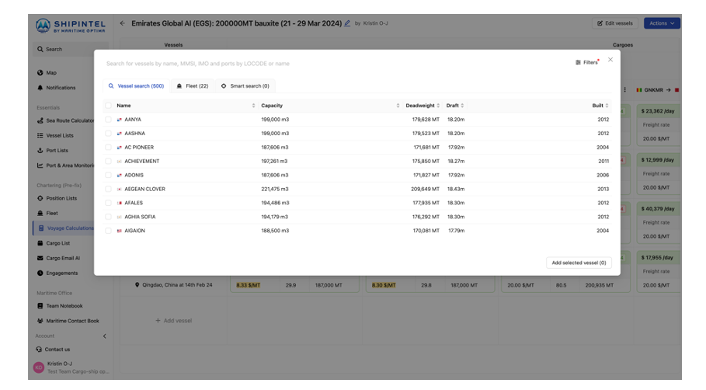Tick the AEGEAN CLOVER row checkbox
The width and height of the screenshot is (706, 390).
108,189
